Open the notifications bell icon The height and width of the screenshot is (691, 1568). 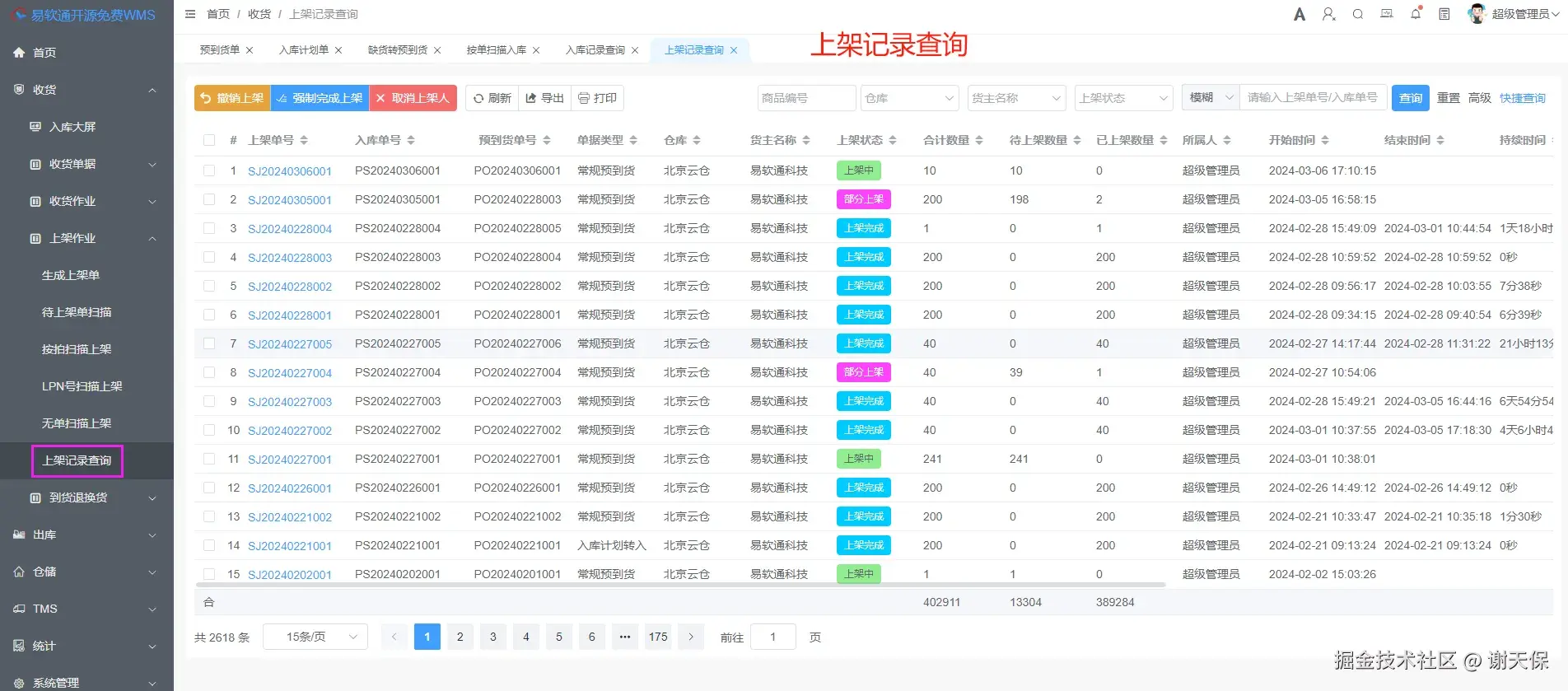(x=1416, y=14)
